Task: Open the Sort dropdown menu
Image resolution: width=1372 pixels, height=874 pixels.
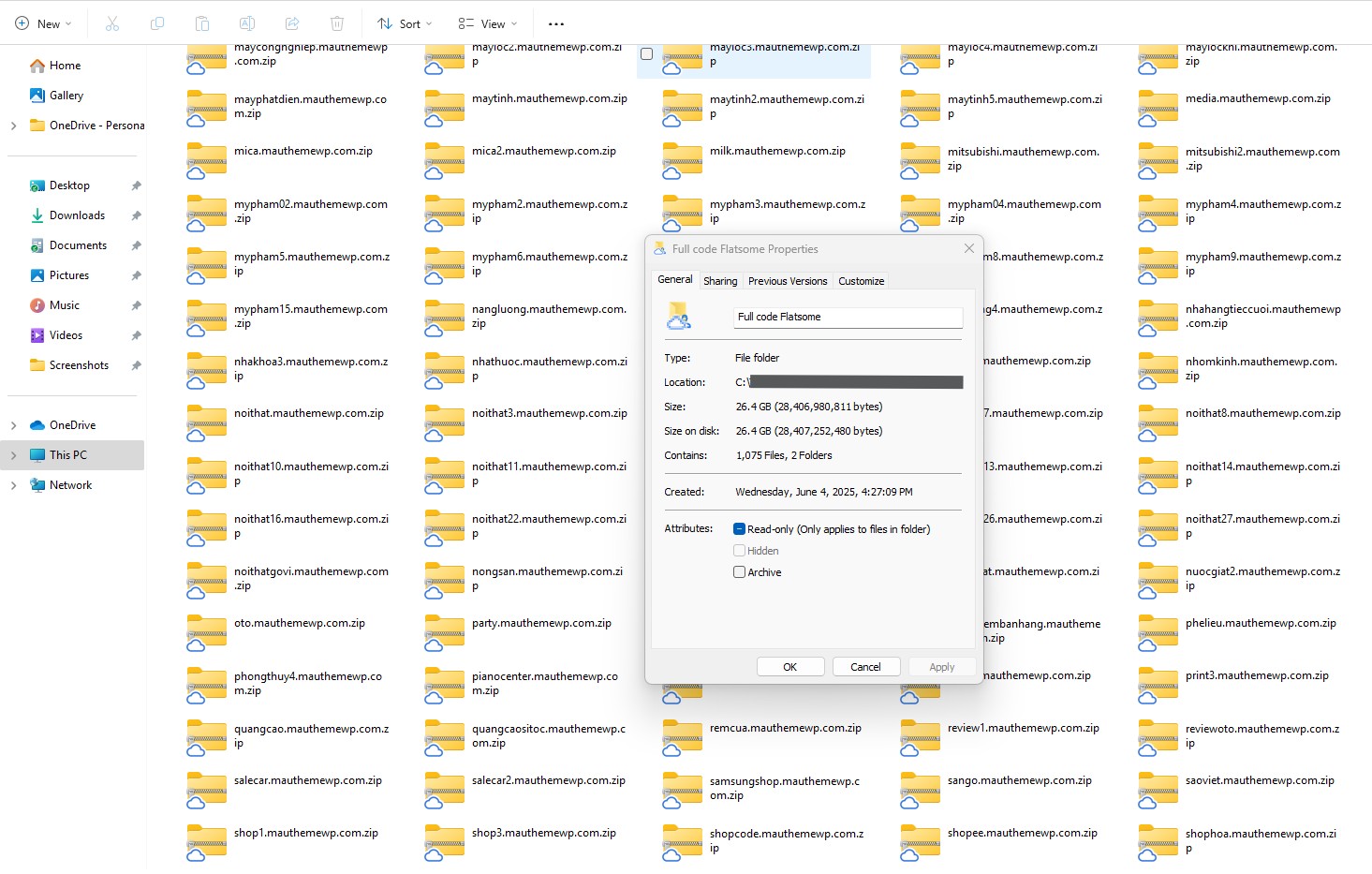Action: 405,23
